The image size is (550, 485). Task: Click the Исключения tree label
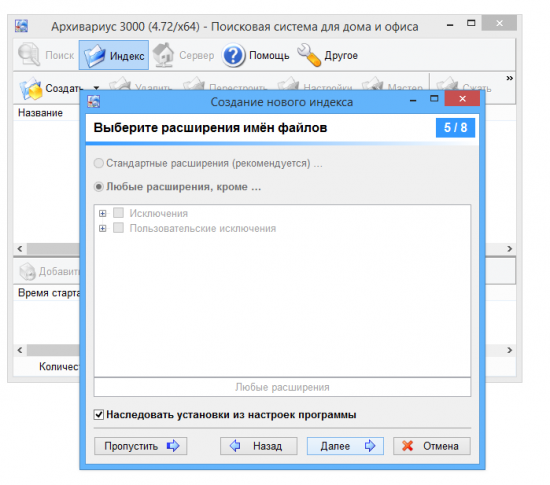159,213
